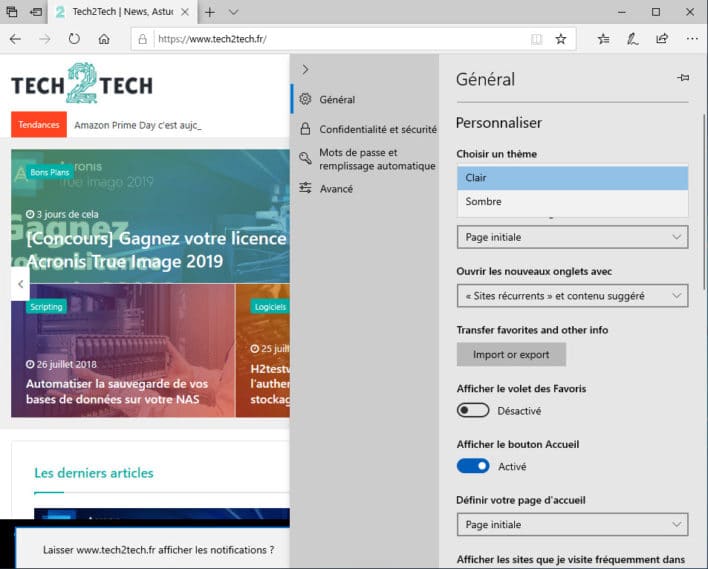708x569 pixels.
Task: Disable the Afficher le bouton Accueil toggle
Action: click(473, 466)
